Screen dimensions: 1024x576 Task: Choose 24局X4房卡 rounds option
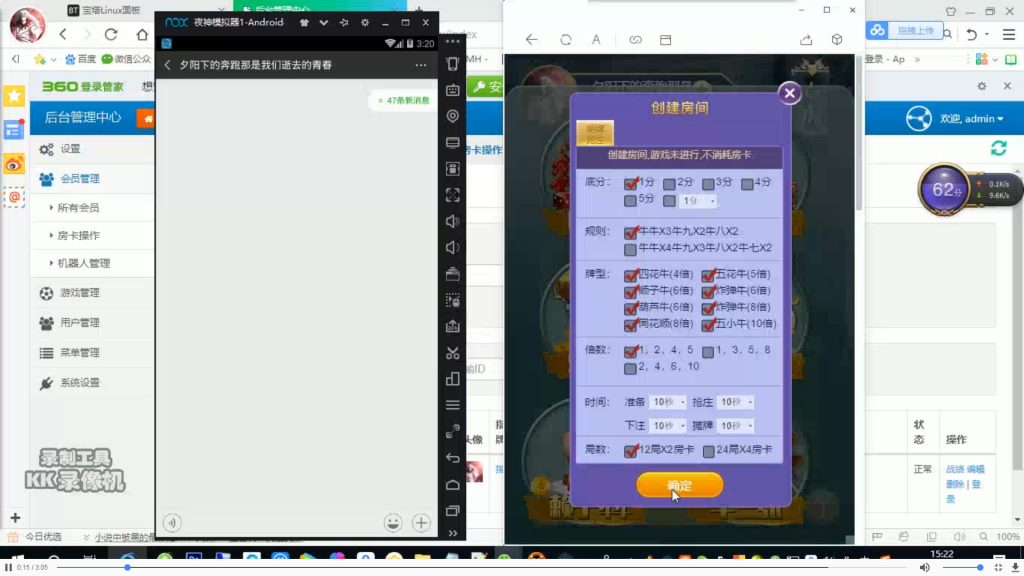tap(709, 451)
